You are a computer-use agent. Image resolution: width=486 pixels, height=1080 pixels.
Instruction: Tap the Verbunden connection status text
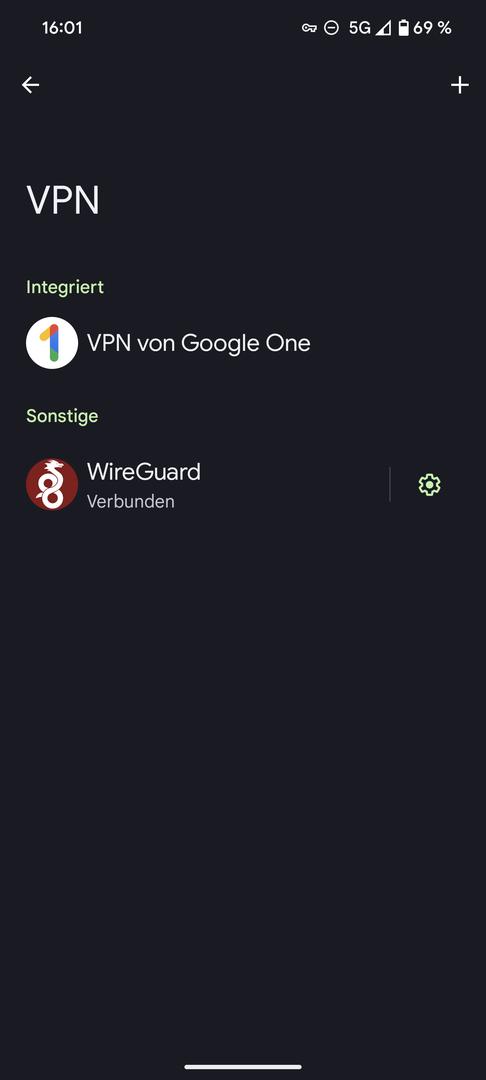coord(130,501)
